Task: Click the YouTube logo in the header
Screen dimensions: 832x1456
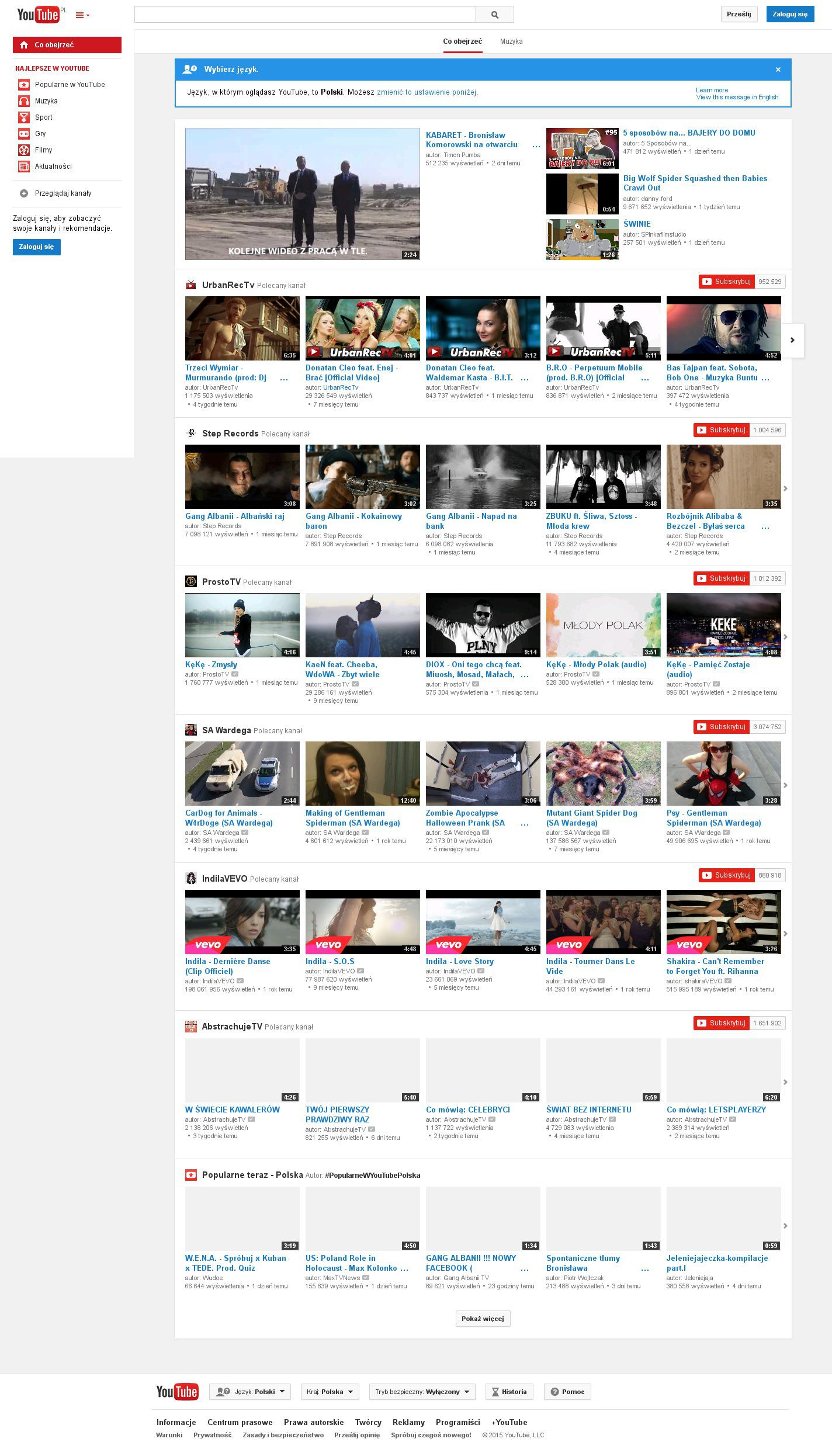Action: [39, 15]
